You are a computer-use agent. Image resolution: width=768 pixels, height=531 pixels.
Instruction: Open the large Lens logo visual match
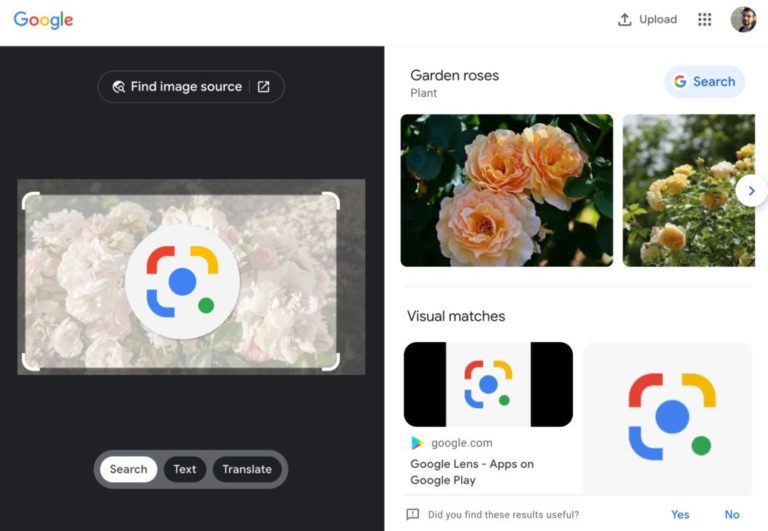point(667,418)
